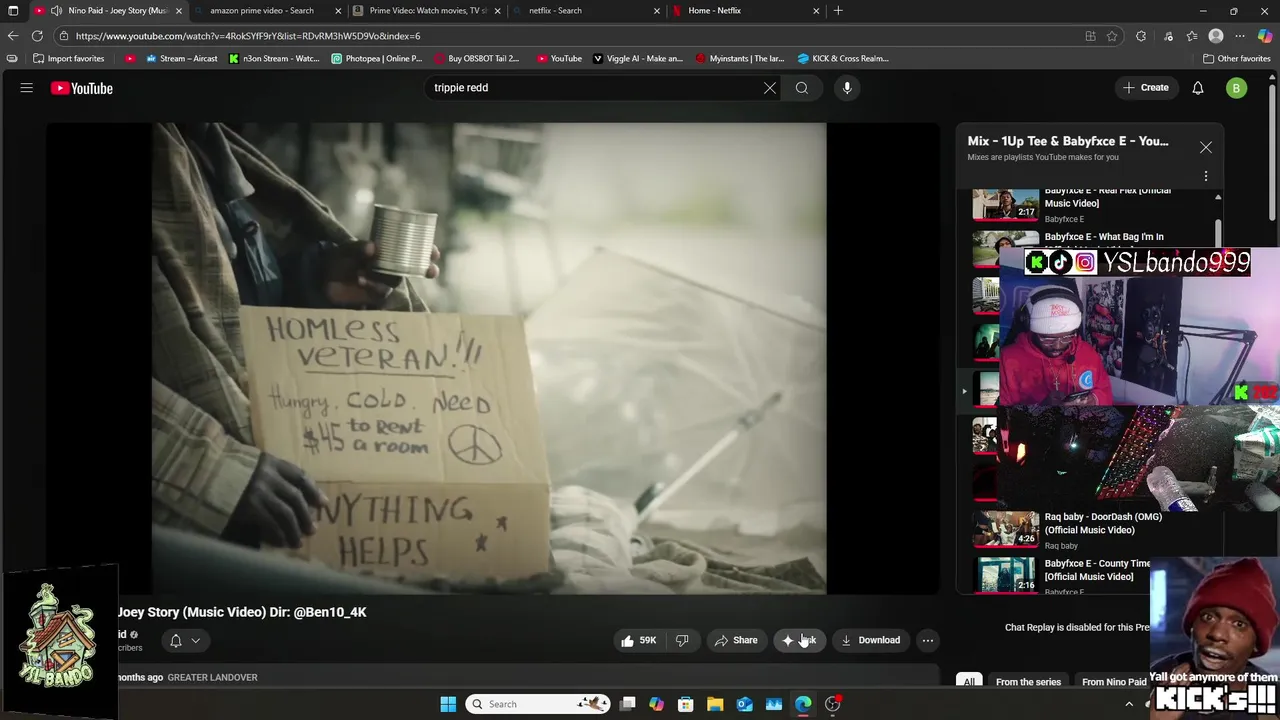Viewport: 1280px width, 720px height.
Task: Click the playlist panel scrollbar up arrow
Action: (x=1218, y=197)
